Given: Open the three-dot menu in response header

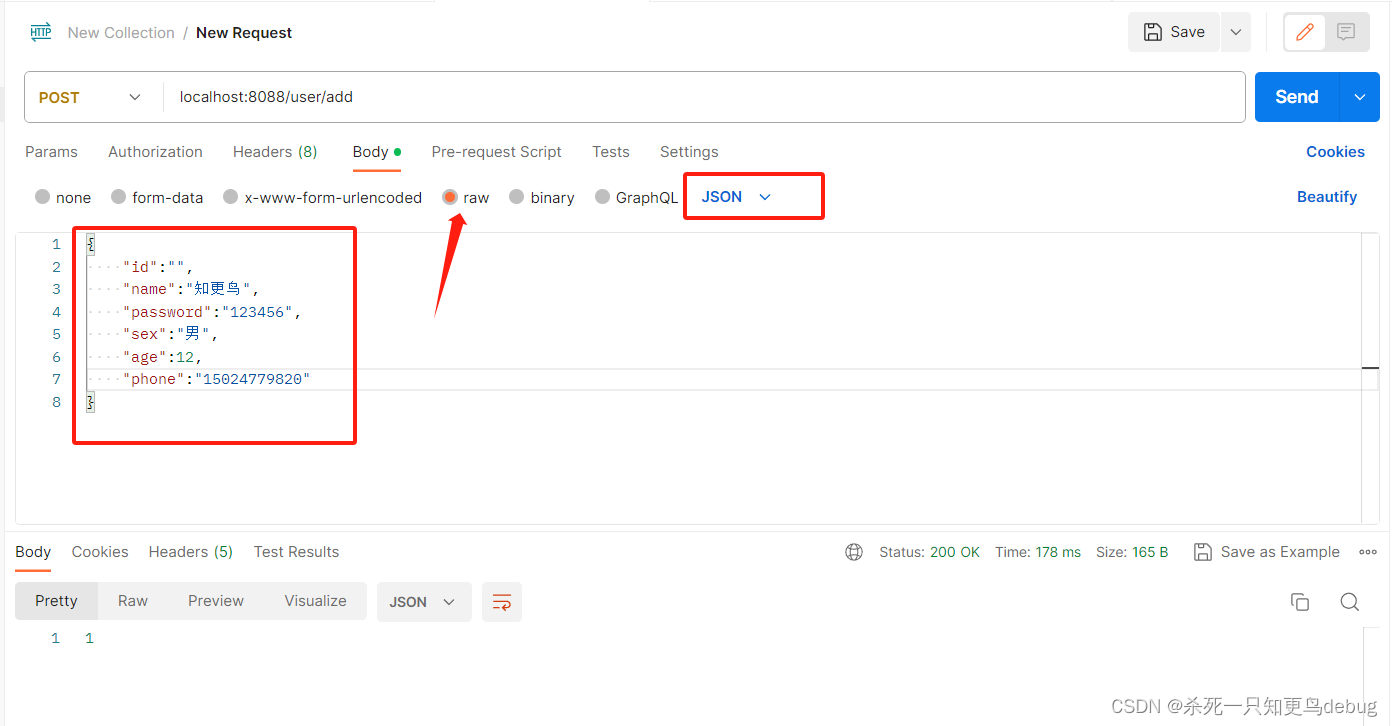Looking at the screenshot, I should pyautogui.click(x=1367, y=551).
